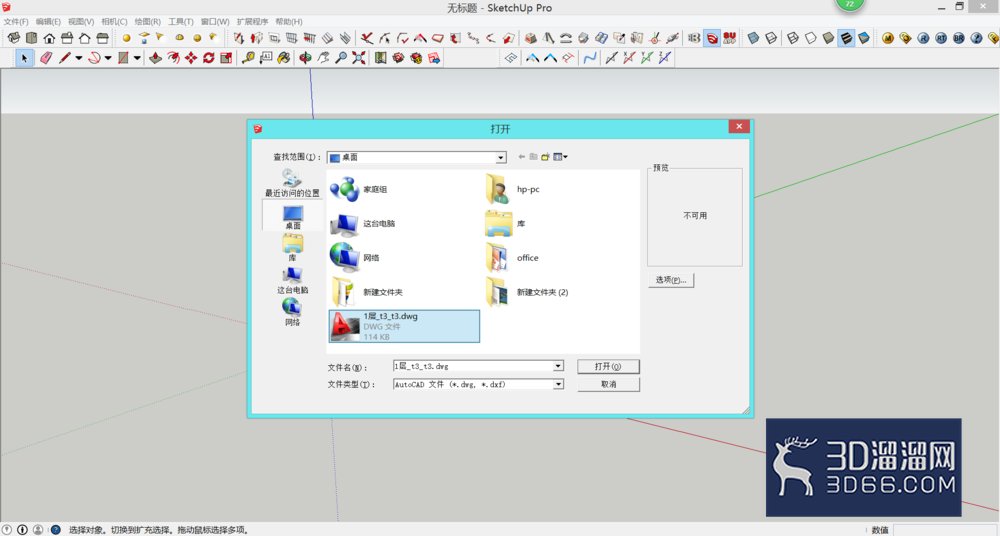
Task: Activate the Arc drawing tool
Action: pyautogui.click(x=94, y=58)
